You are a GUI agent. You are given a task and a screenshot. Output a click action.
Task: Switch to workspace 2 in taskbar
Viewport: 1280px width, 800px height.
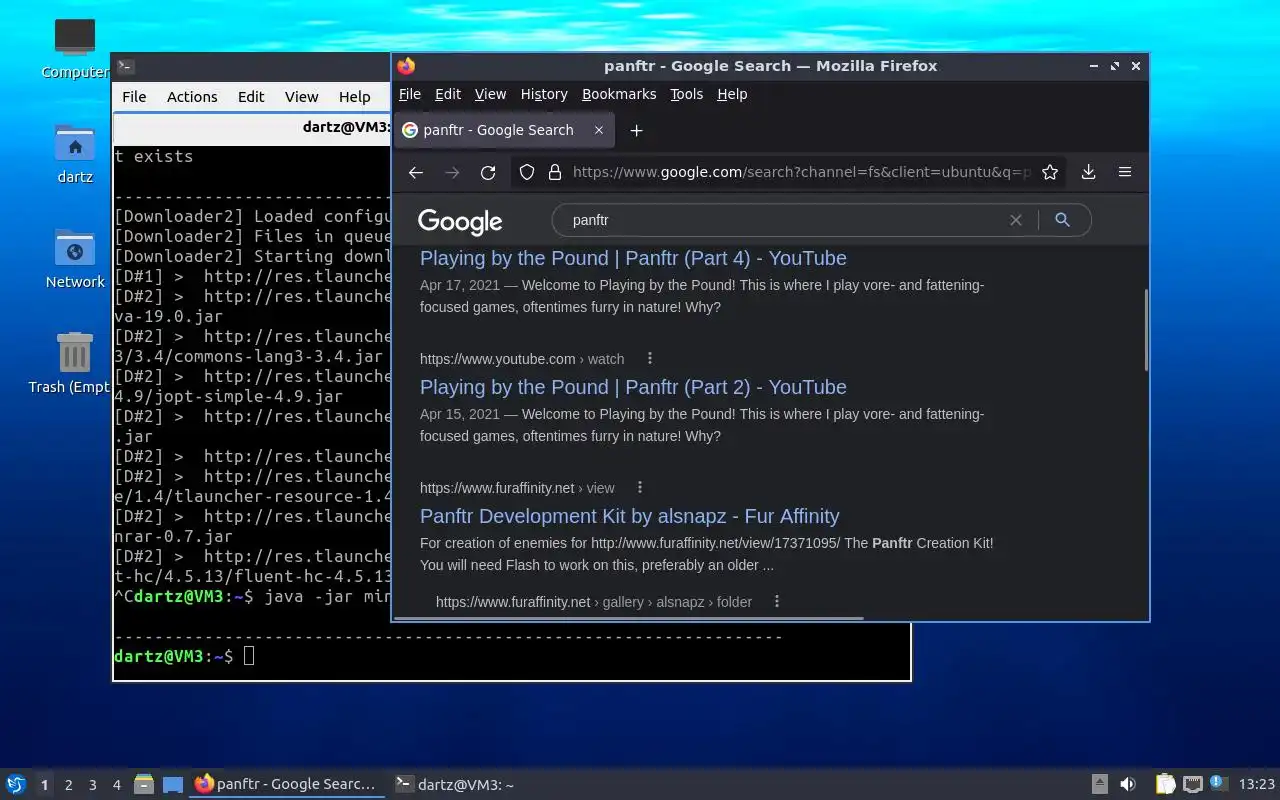click(68, 785)
